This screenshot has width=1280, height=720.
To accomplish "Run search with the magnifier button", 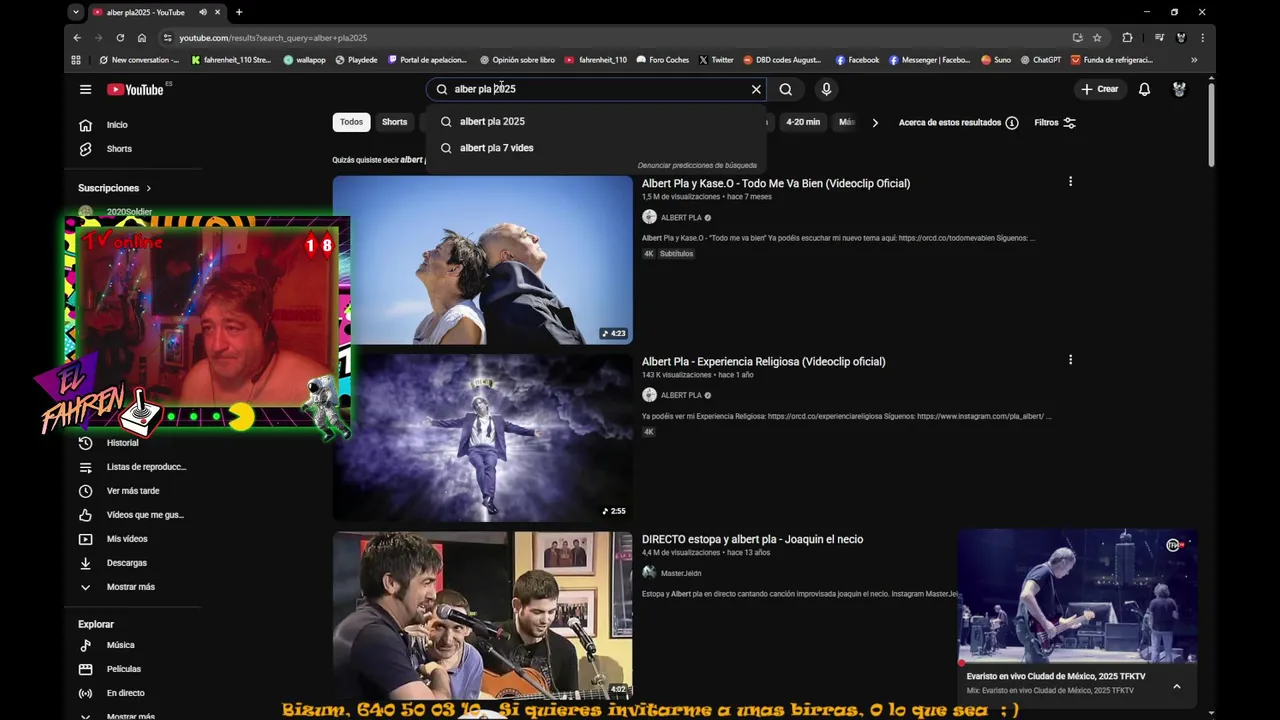I will coord(786,89).
